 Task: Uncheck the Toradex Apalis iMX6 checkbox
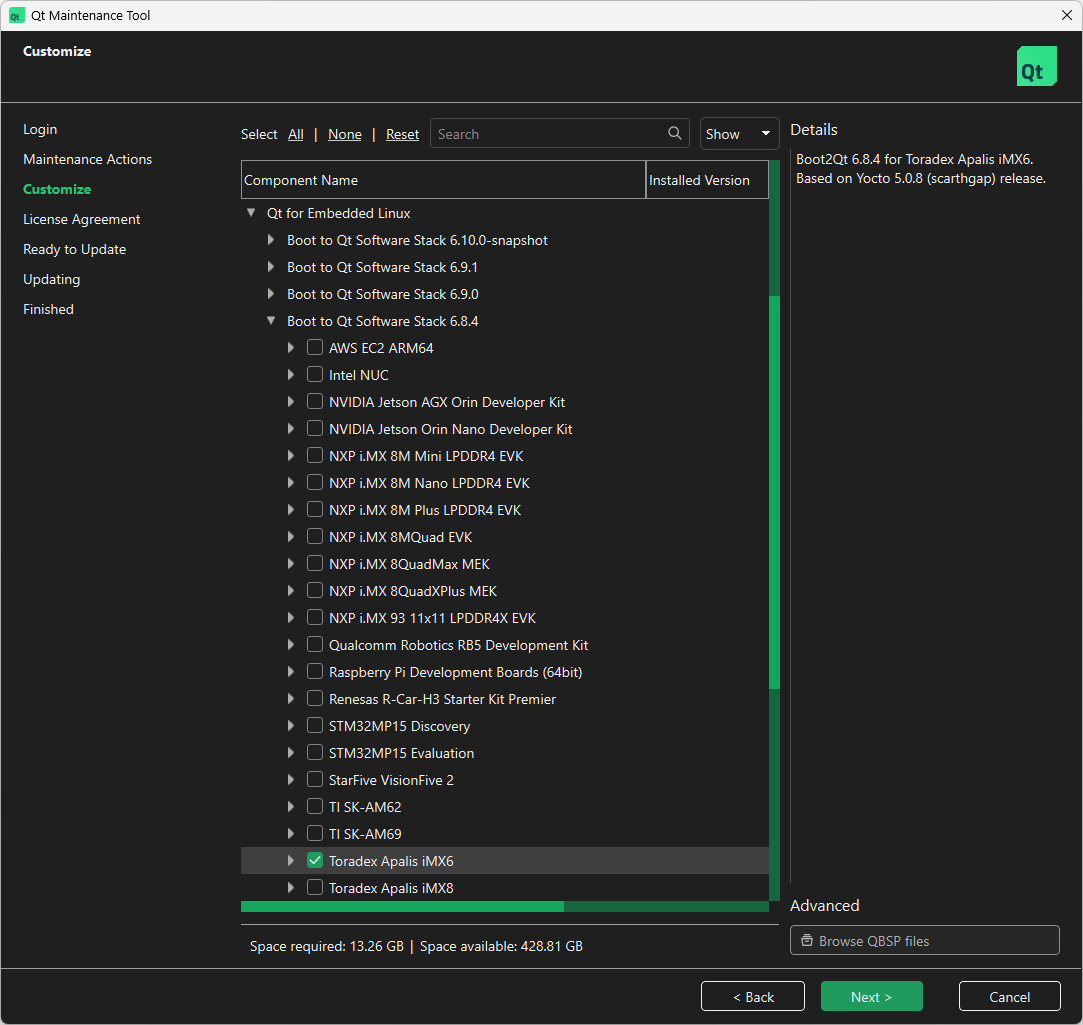pyautogui.click(x=315, y=861)
